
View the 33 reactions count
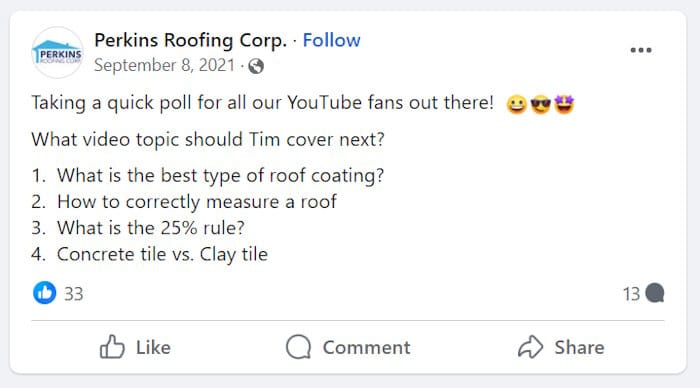tap(74, 294)
